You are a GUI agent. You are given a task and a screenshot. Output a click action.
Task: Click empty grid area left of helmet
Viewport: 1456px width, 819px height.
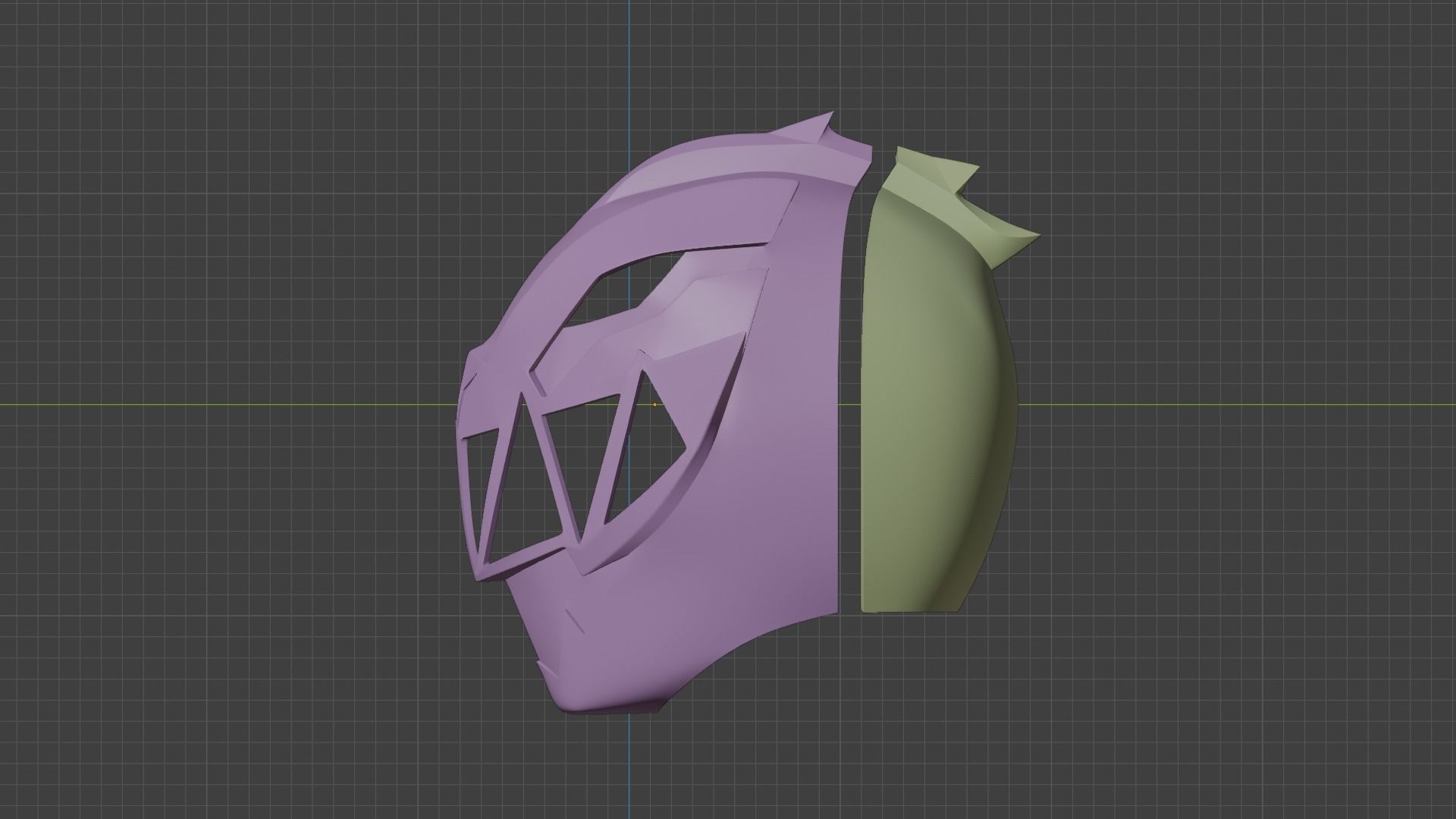pyautogui.click(x=227, y=455)
